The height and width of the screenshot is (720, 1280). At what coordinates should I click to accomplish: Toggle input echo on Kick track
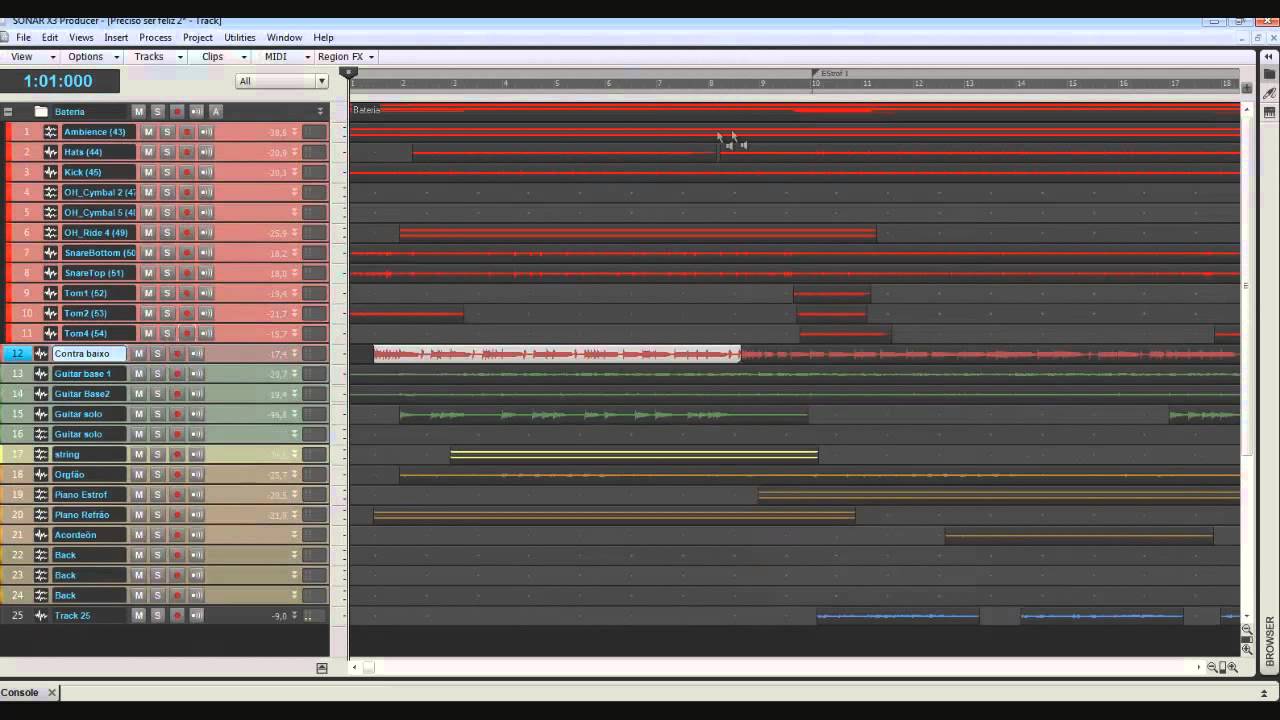[206, 172]
